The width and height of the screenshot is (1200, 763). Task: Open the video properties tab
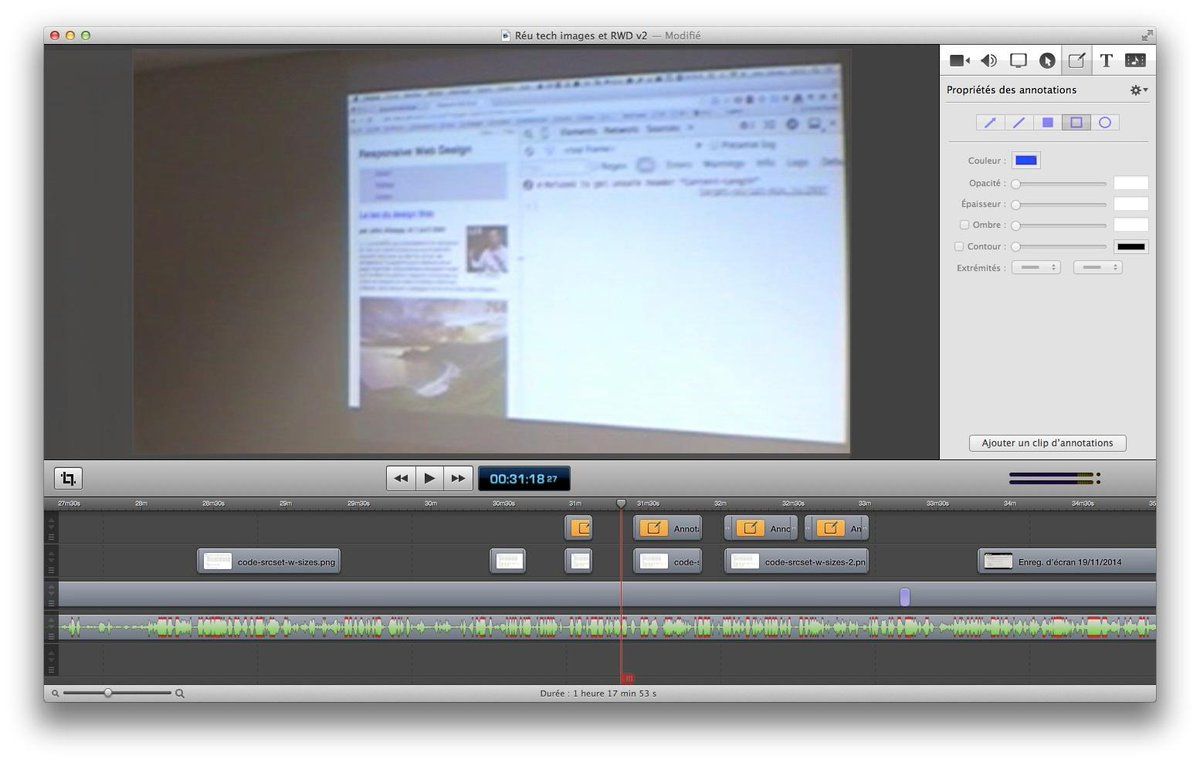pyautogui.click(x=960, y=60)
